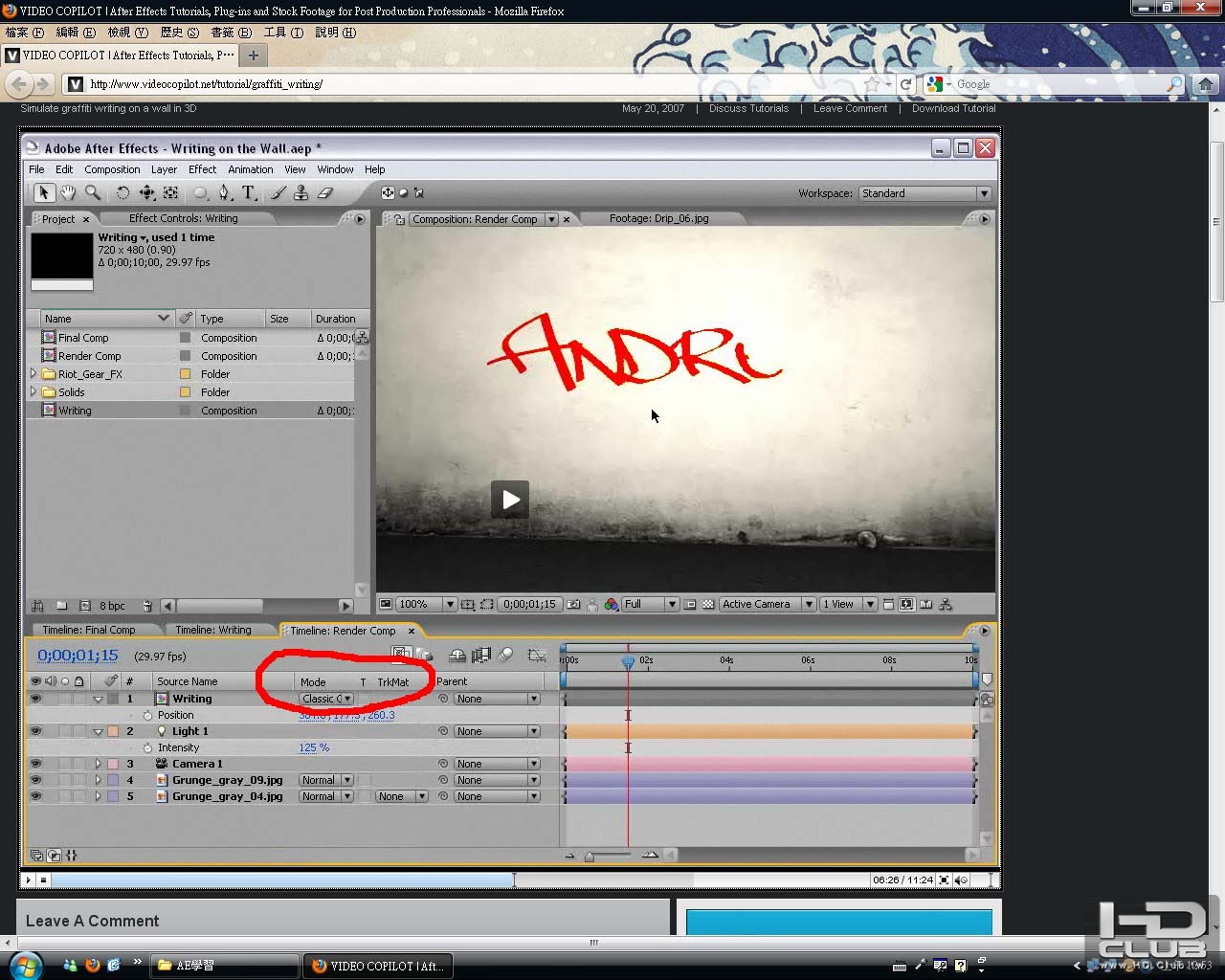
Task: Open the Animation menu
Action: (x=251, y=169)
